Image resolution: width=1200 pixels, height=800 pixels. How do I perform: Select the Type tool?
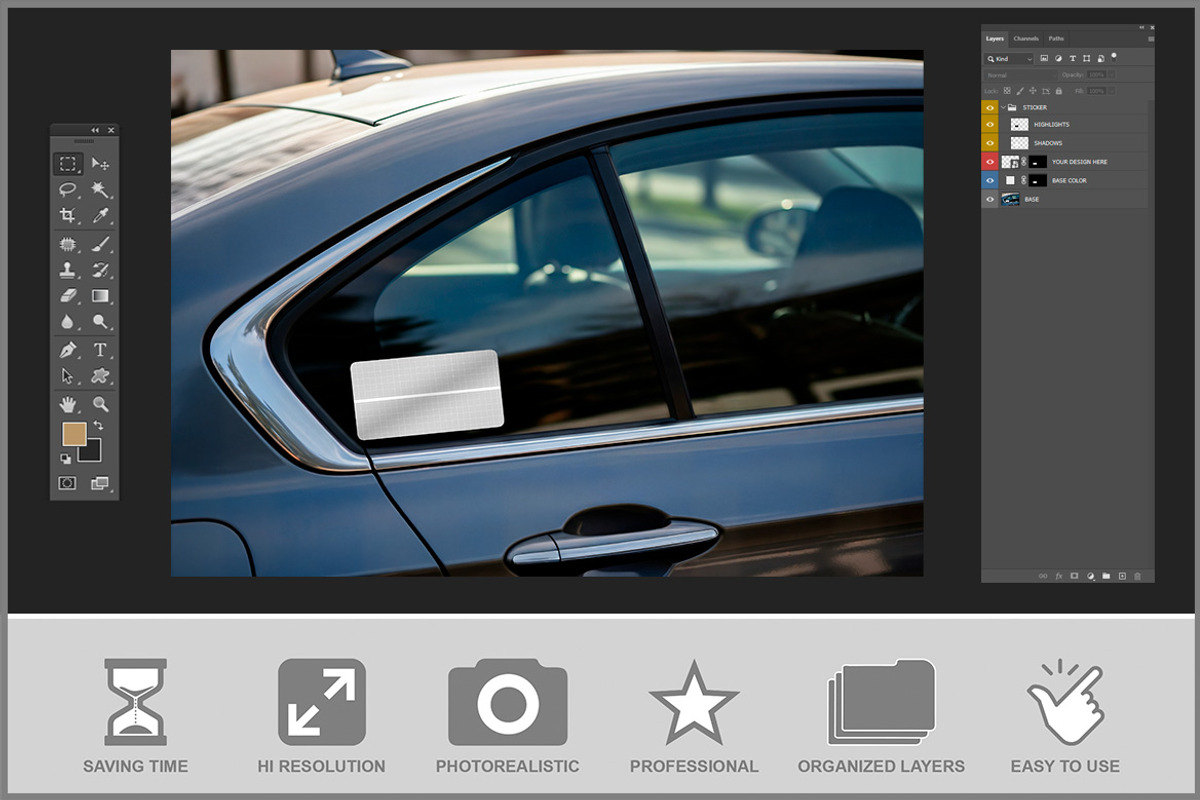click(x=100, y=350)
